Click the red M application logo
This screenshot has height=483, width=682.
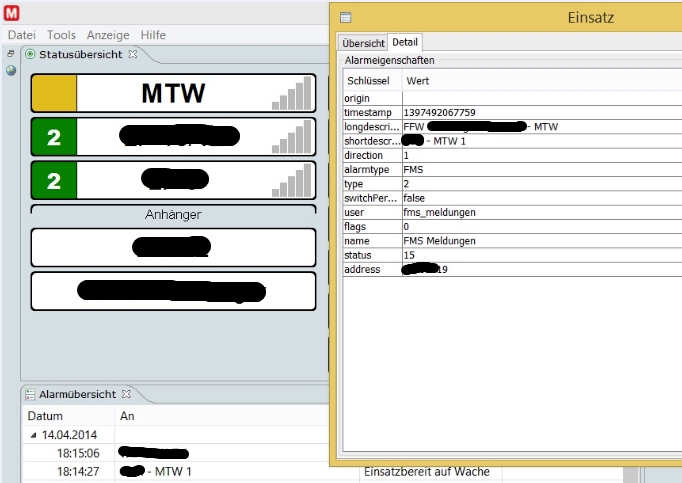click(x=11, y=12)
